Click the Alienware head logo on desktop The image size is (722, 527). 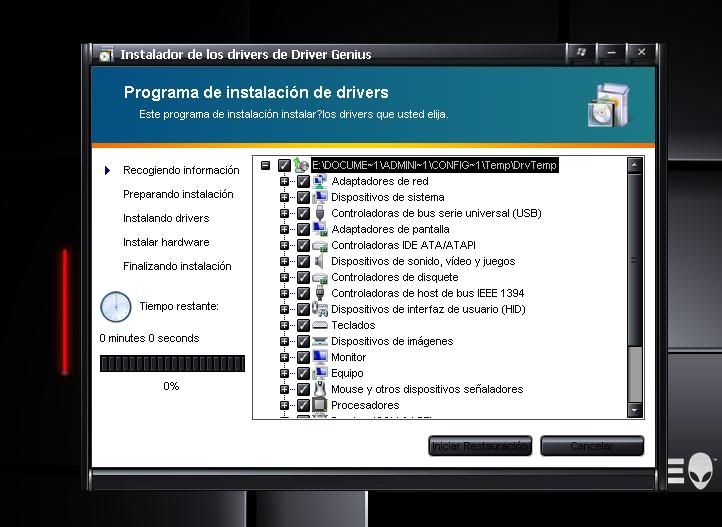click(x=701, y=471)
